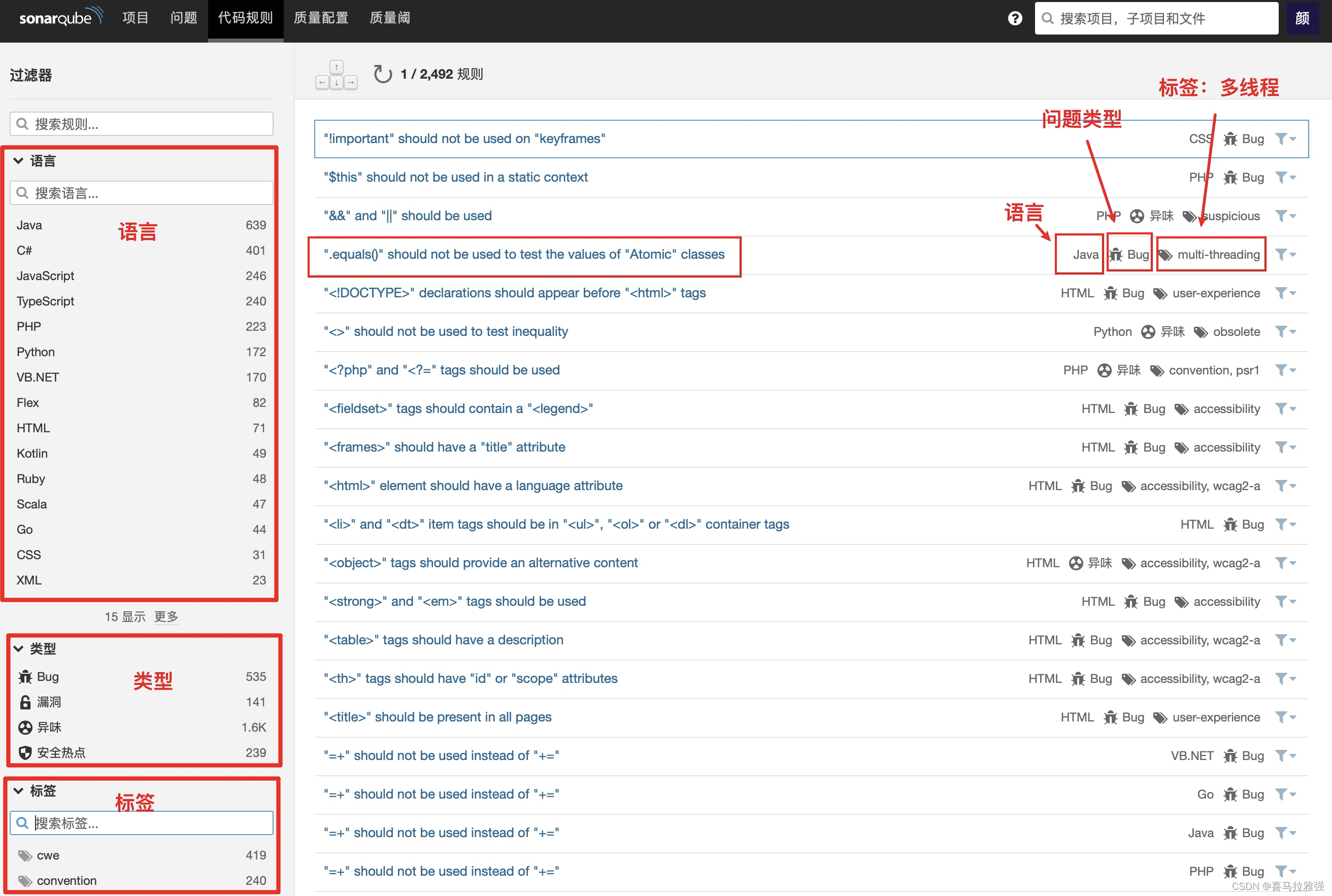Viewport: 1332px width, 896px height.
Task: Collapse the 类型 filter section
Action: [x=35, y=648]
